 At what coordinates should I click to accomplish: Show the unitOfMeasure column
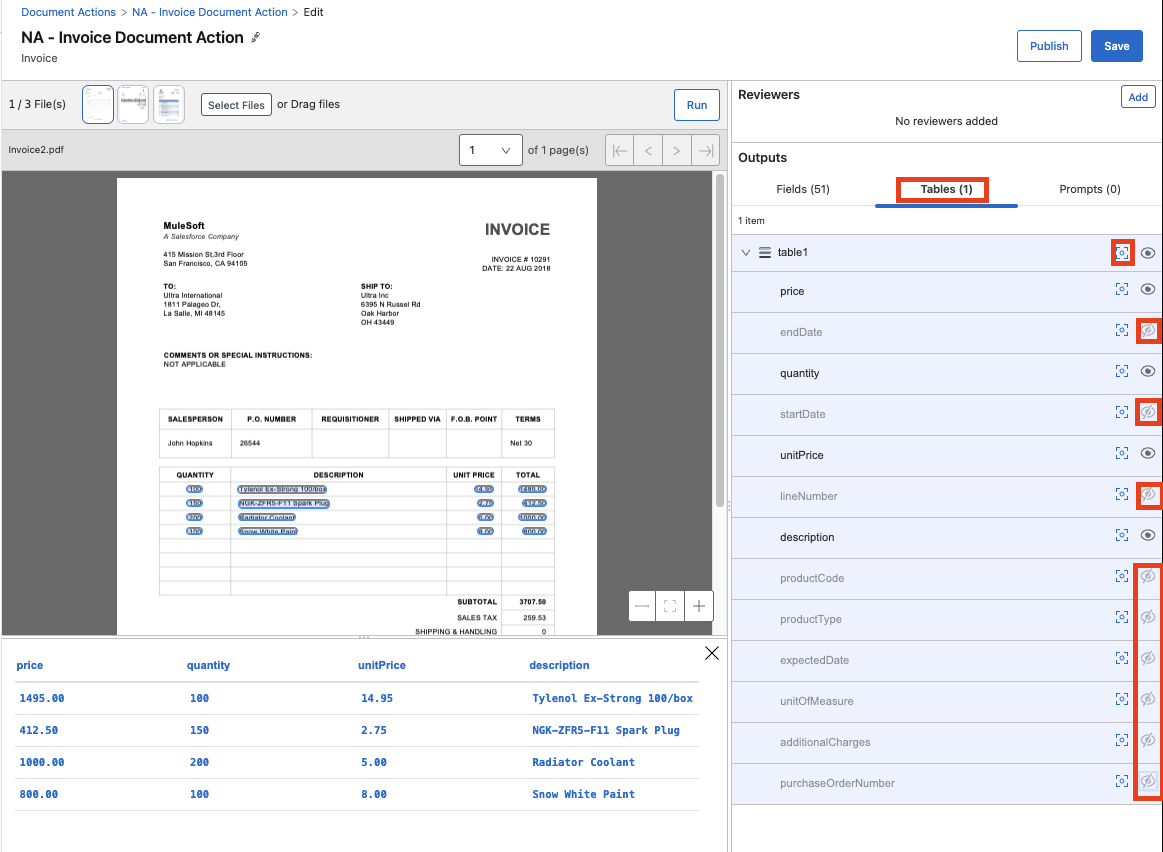pos(1148,699)
